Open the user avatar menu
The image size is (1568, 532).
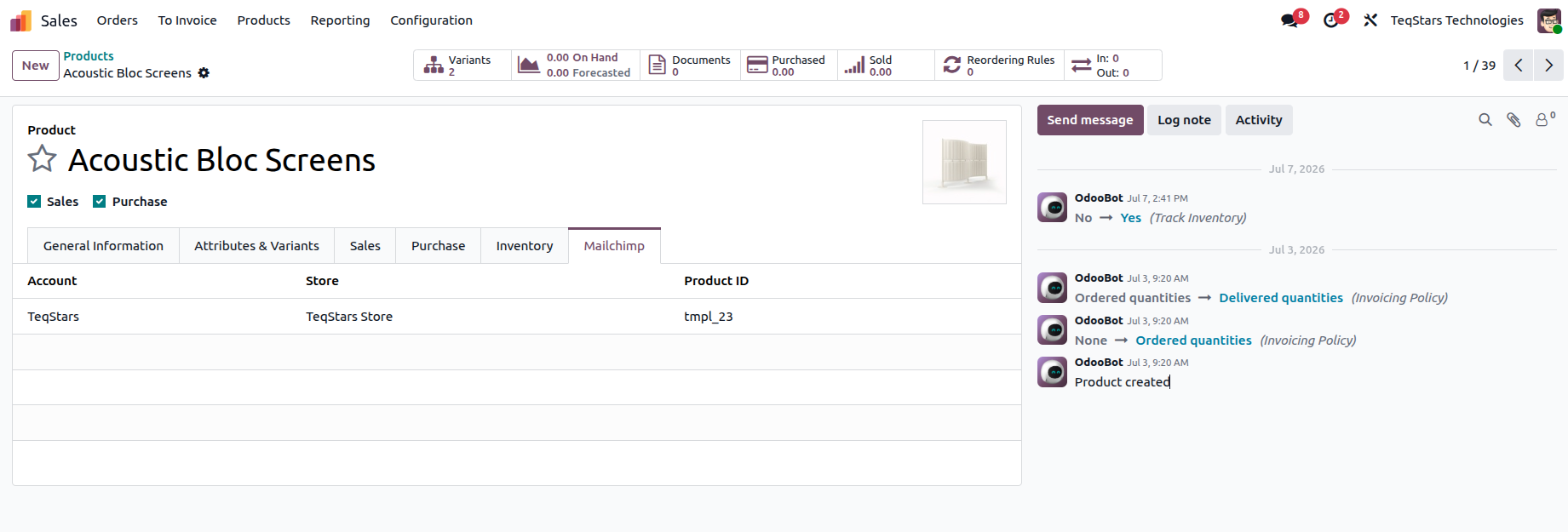tap(1548, 20)
